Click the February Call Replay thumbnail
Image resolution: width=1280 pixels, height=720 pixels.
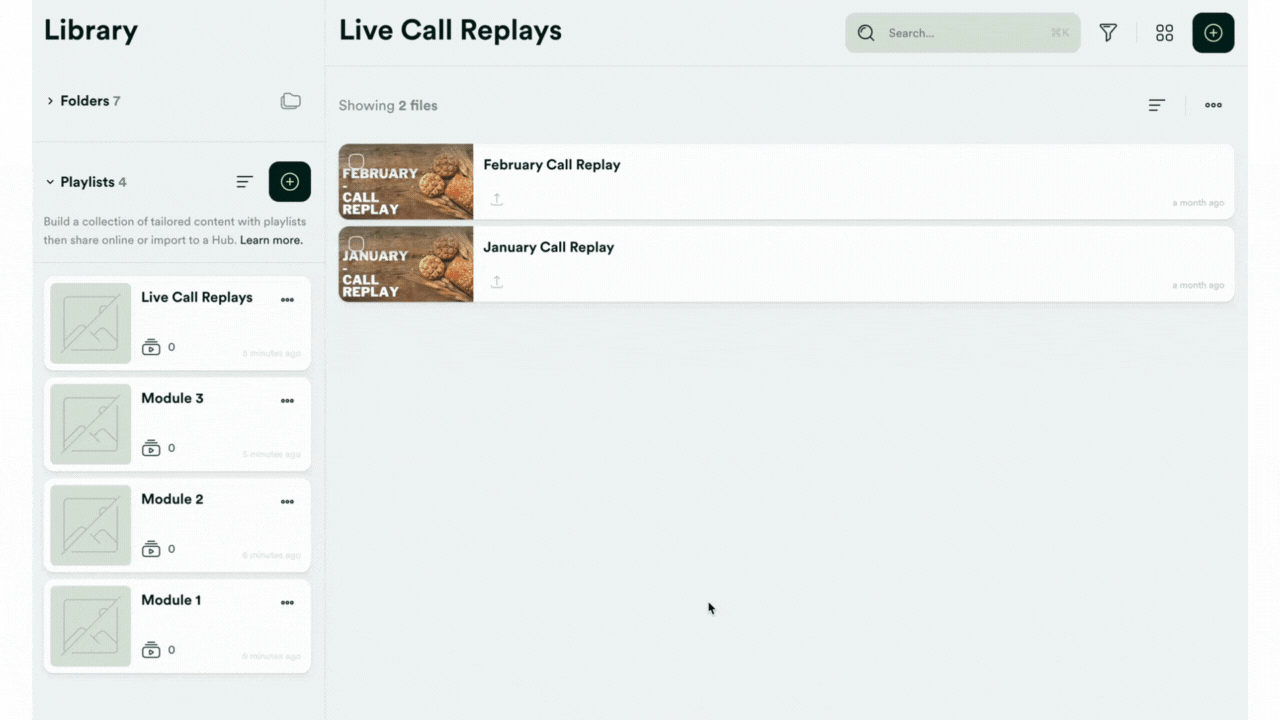(406, 182)
